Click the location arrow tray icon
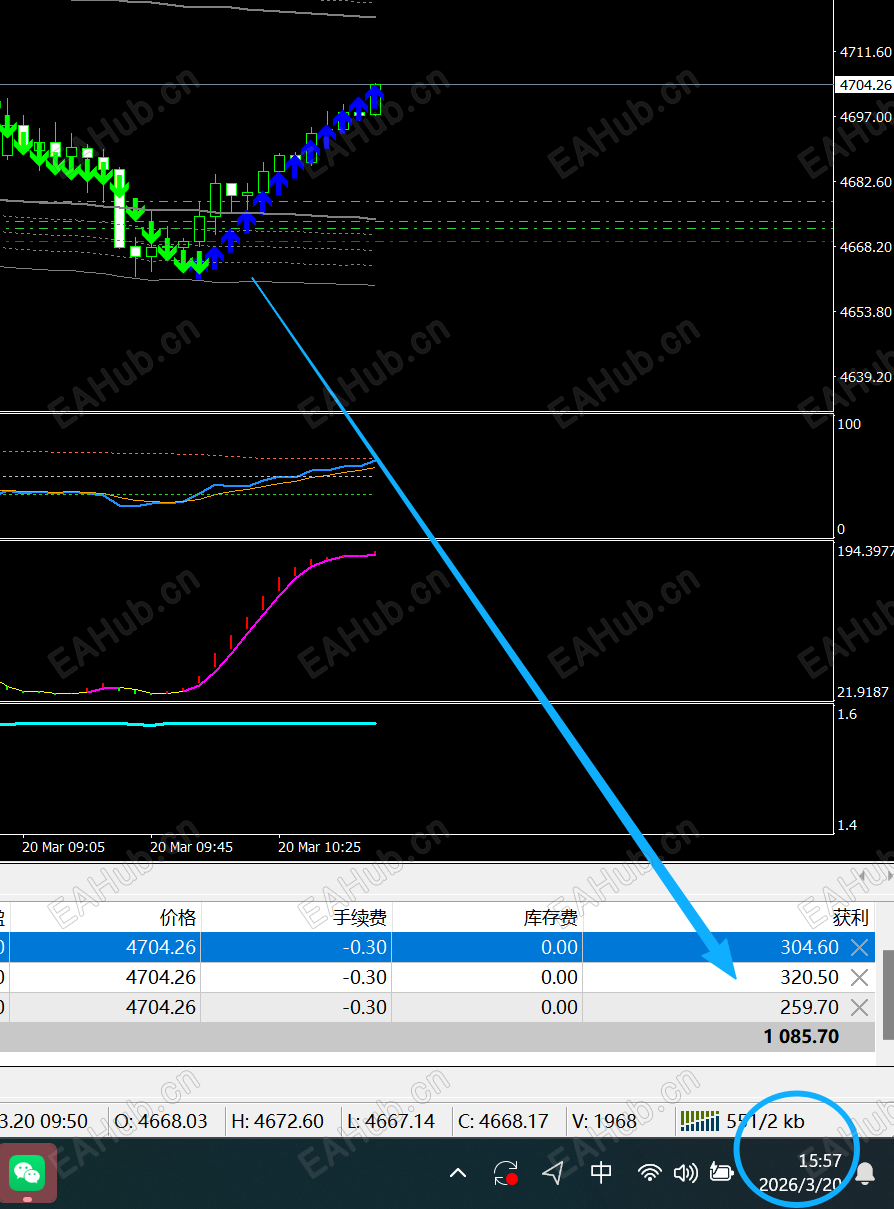This screenshot has height=1209, width=894. pos(553,1173)
